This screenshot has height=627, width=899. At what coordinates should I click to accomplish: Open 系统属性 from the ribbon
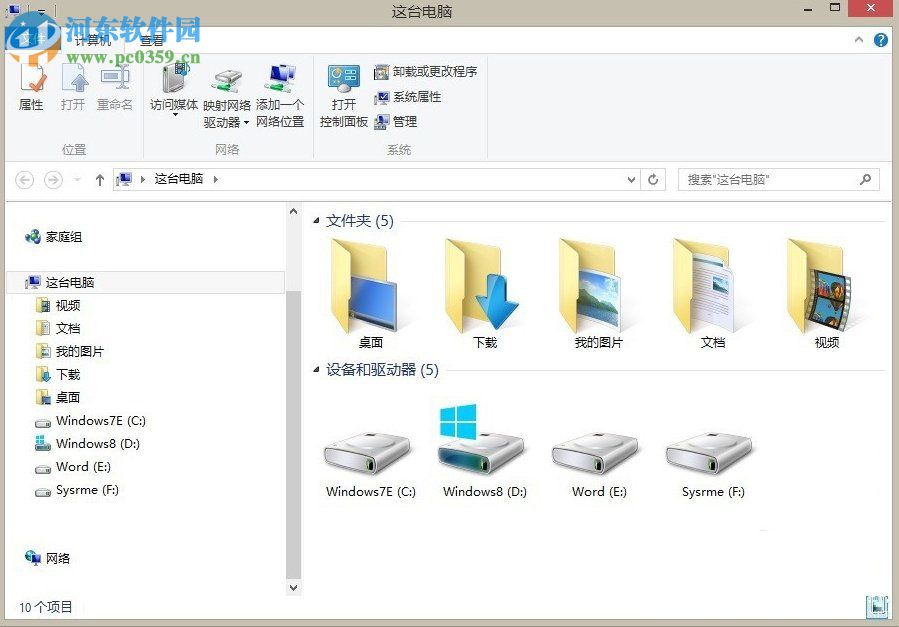(410, 97)
